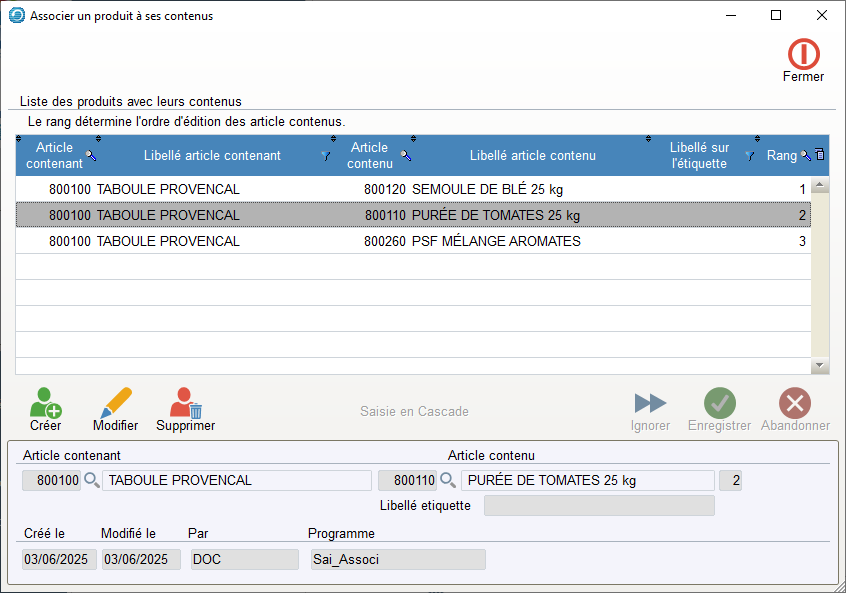Click the Modifier pencil icon
Screen dimensions: 846x593
(x=116, y=403)
